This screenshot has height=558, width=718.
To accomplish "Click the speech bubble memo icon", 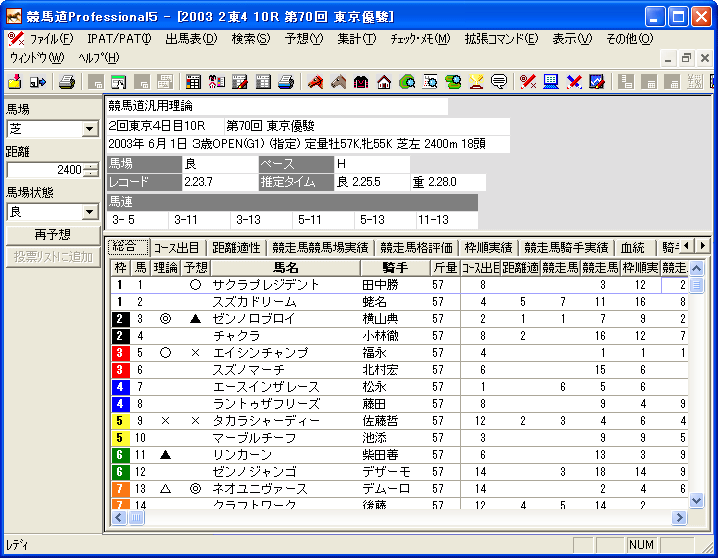I will click(499, 82).
